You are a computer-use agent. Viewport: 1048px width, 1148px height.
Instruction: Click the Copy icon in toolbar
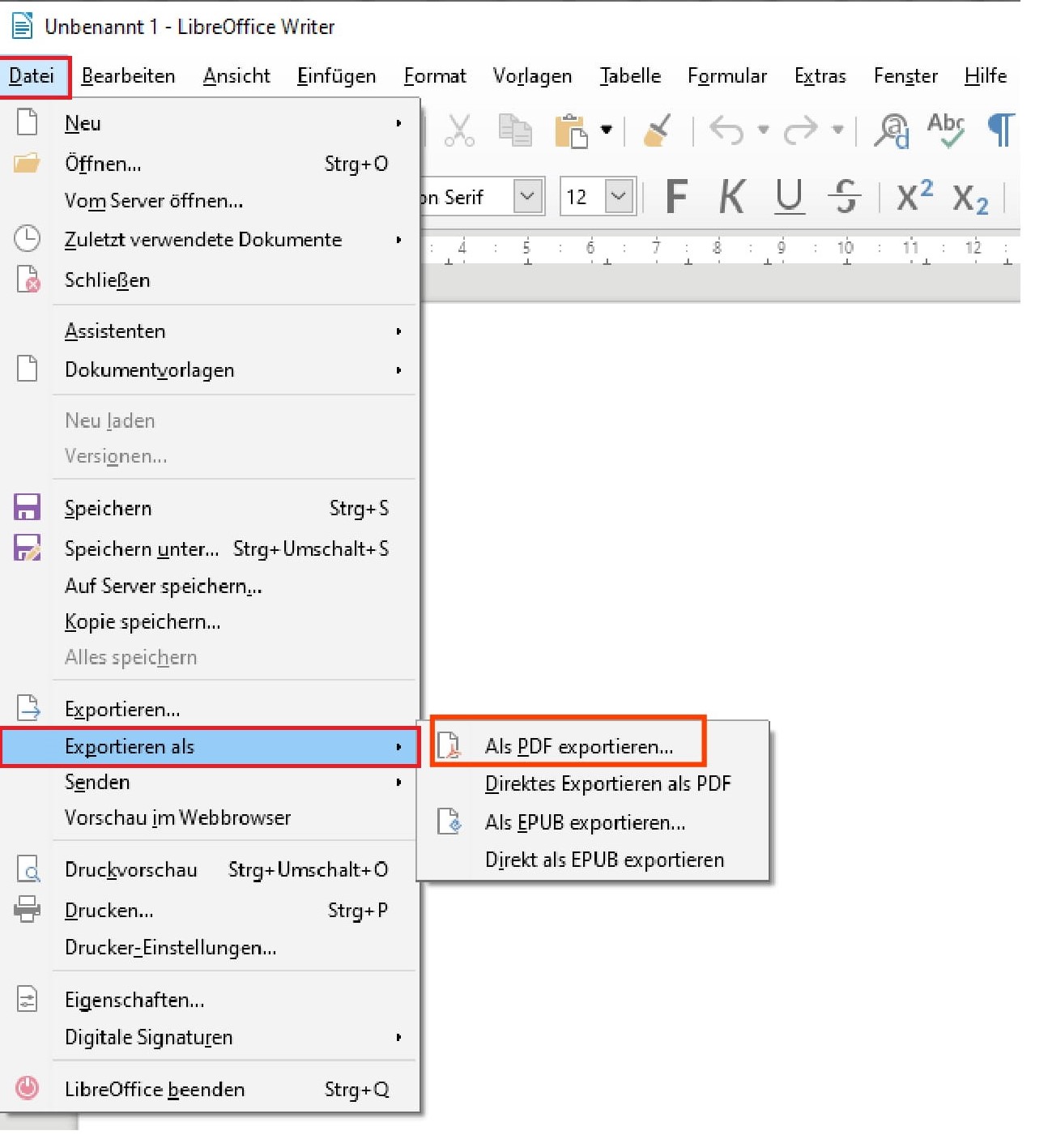pos(514,130)
